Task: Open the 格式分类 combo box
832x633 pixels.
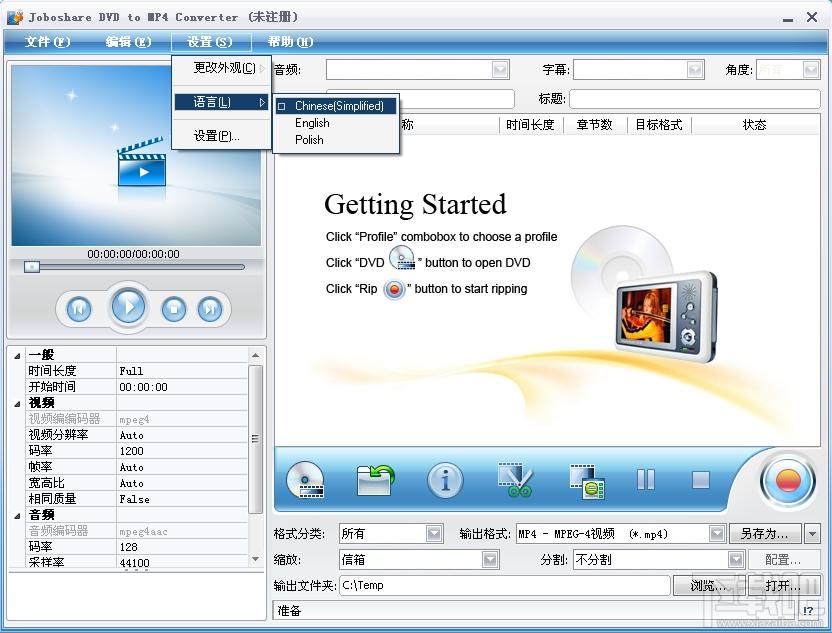Action: (x=392, y=533)
